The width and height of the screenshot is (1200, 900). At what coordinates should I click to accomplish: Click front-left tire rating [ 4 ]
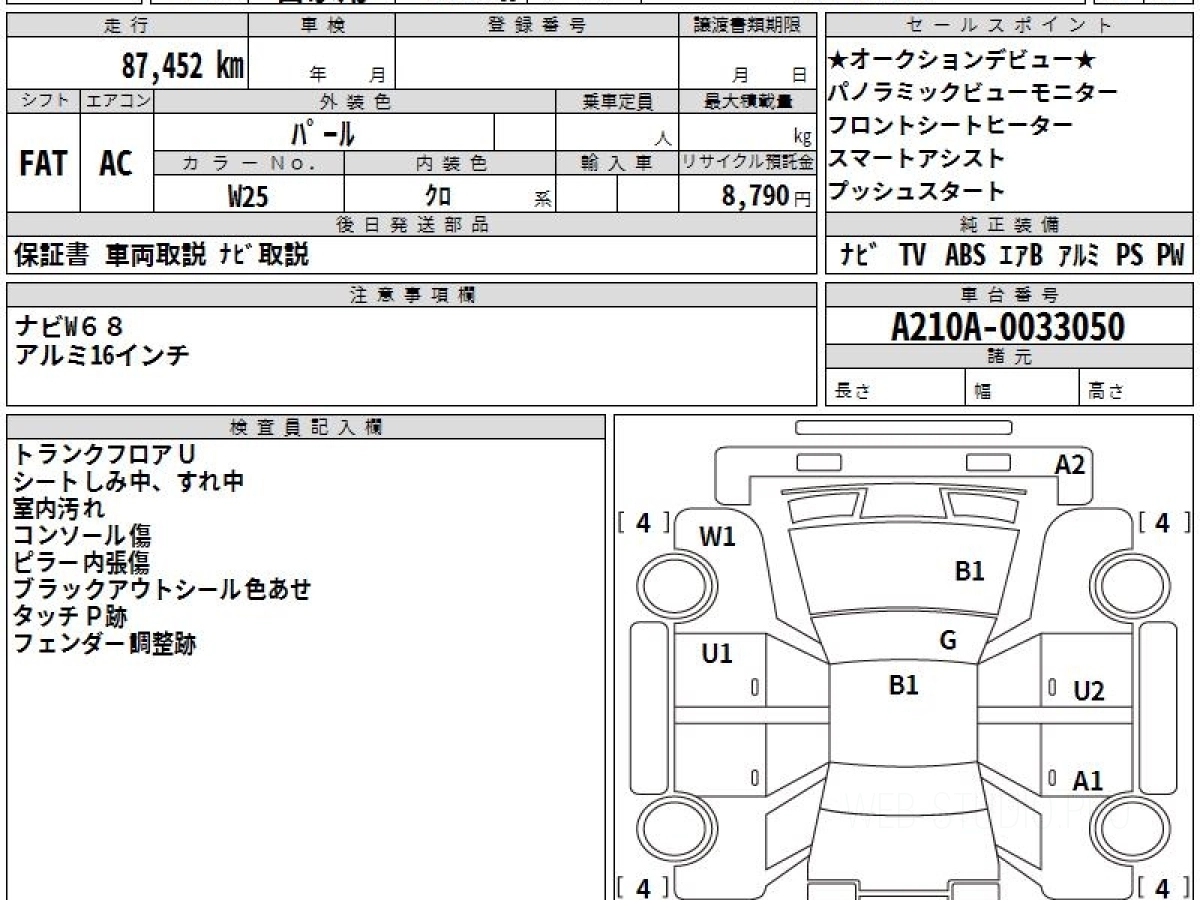(x=644, y=522)
